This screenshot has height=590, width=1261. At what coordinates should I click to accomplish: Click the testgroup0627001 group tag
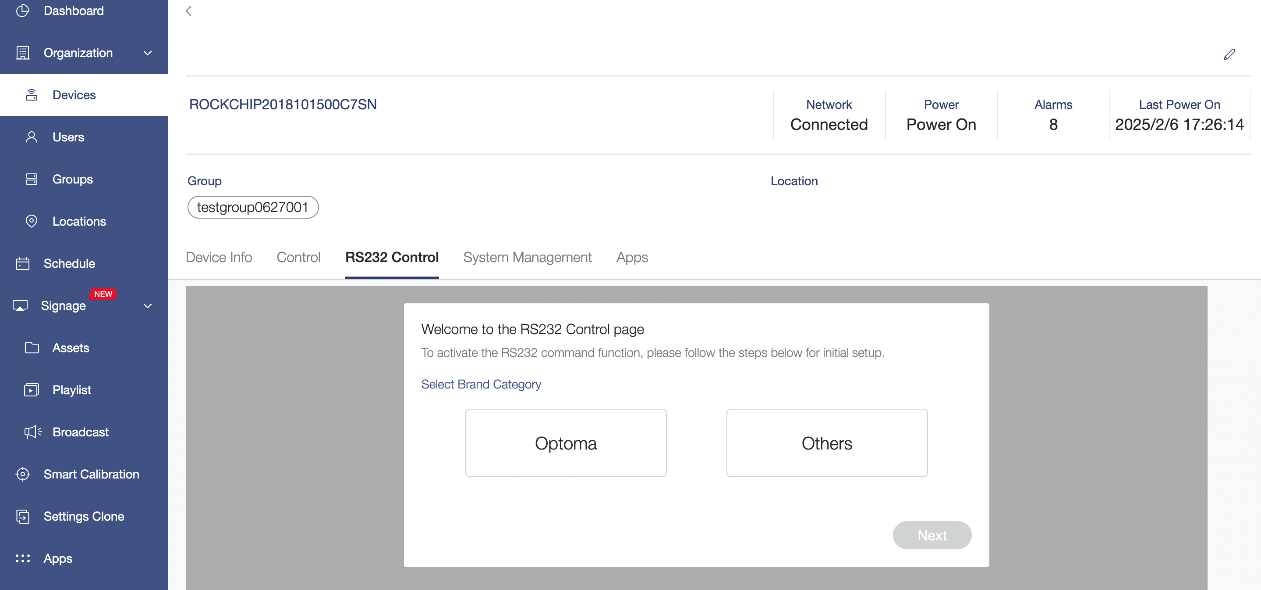[x=253, y=207]
